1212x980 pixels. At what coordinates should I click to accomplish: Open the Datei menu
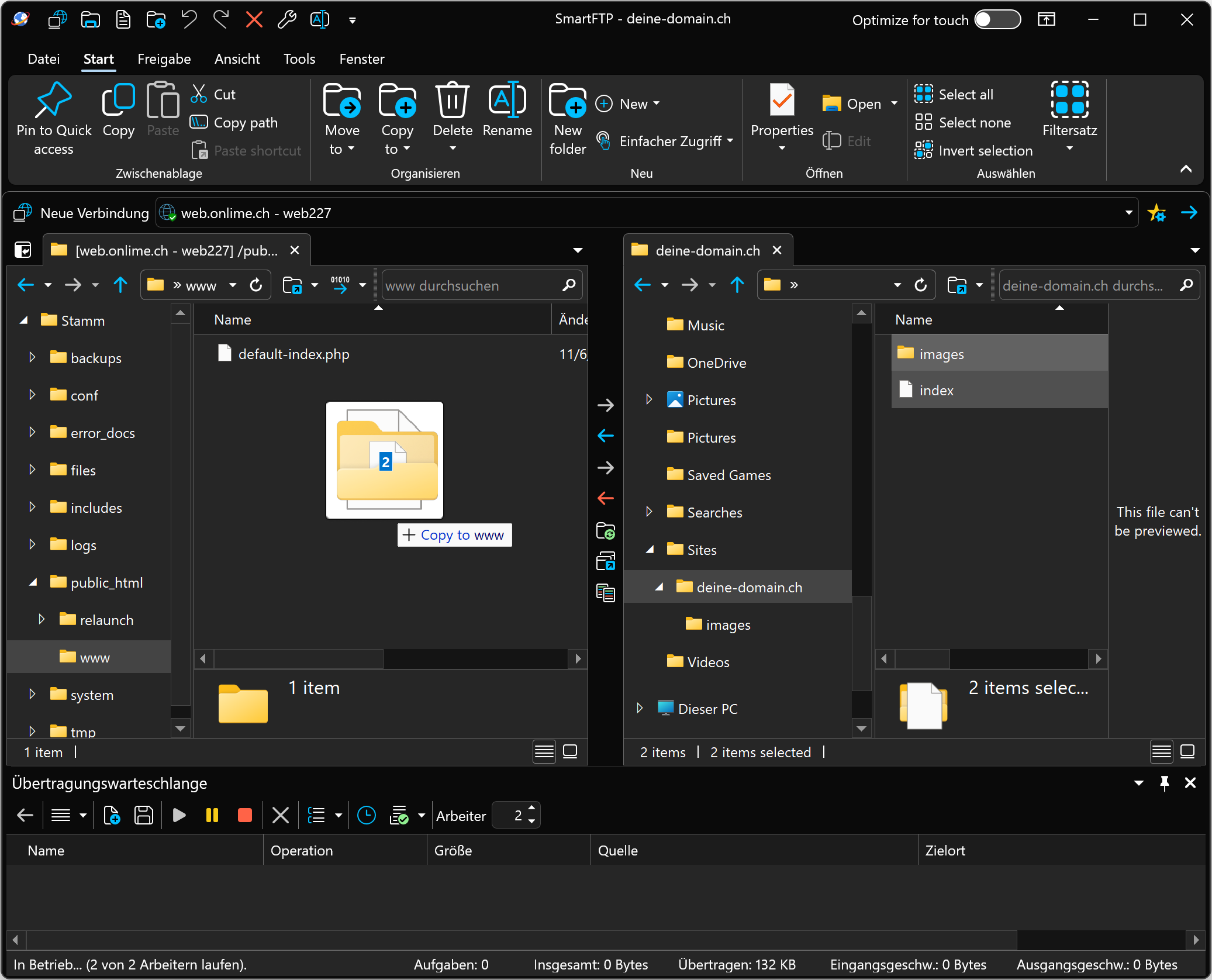pos(44,59)
